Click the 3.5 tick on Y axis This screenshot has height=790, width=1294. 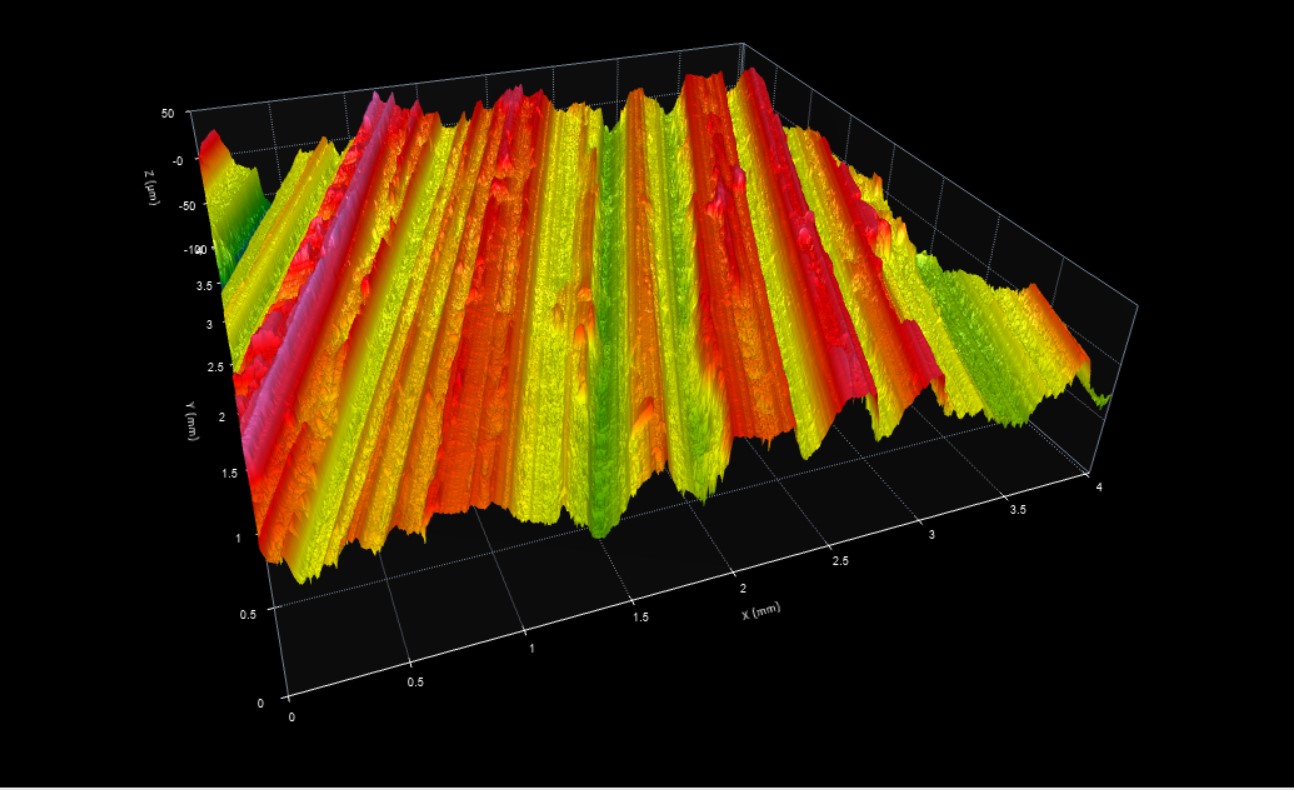pos(202,286)
